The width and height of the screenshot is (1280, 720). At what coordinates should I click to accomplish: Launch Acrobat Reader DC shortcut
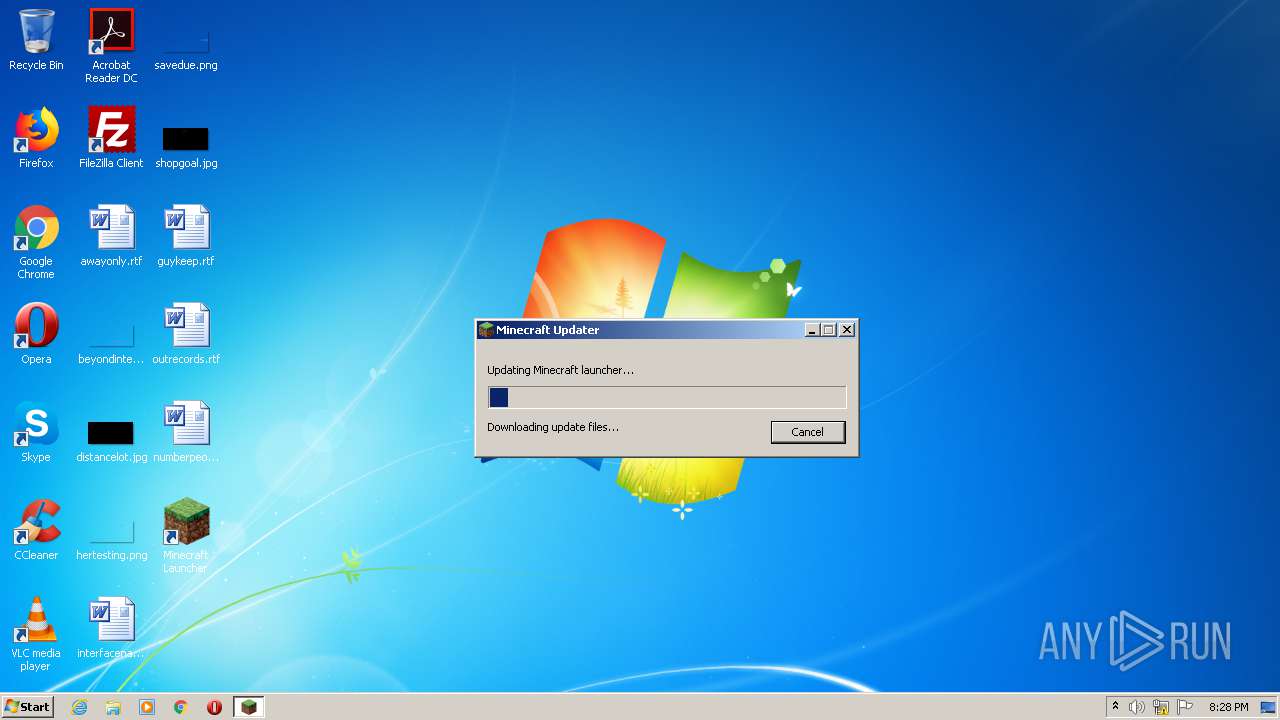coord(111,46)
